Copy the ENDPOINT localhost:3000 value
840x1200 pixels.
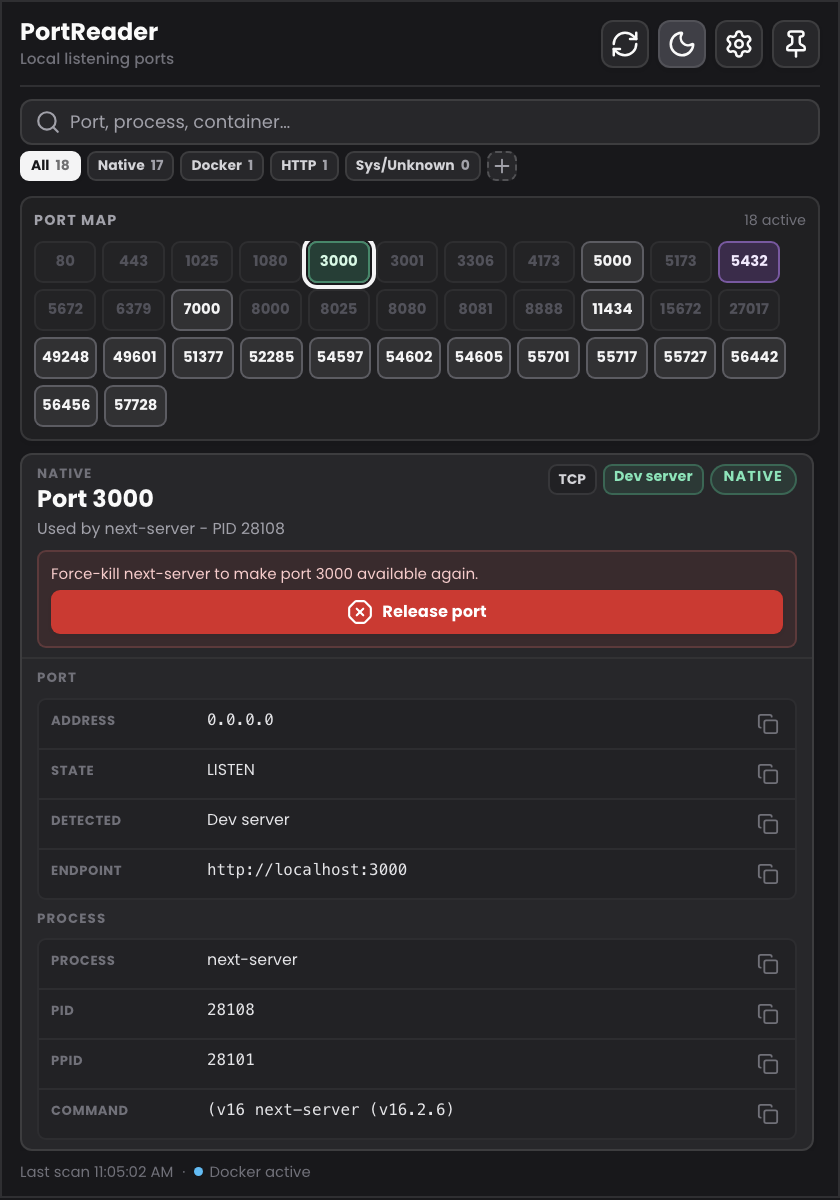(768, 874)
